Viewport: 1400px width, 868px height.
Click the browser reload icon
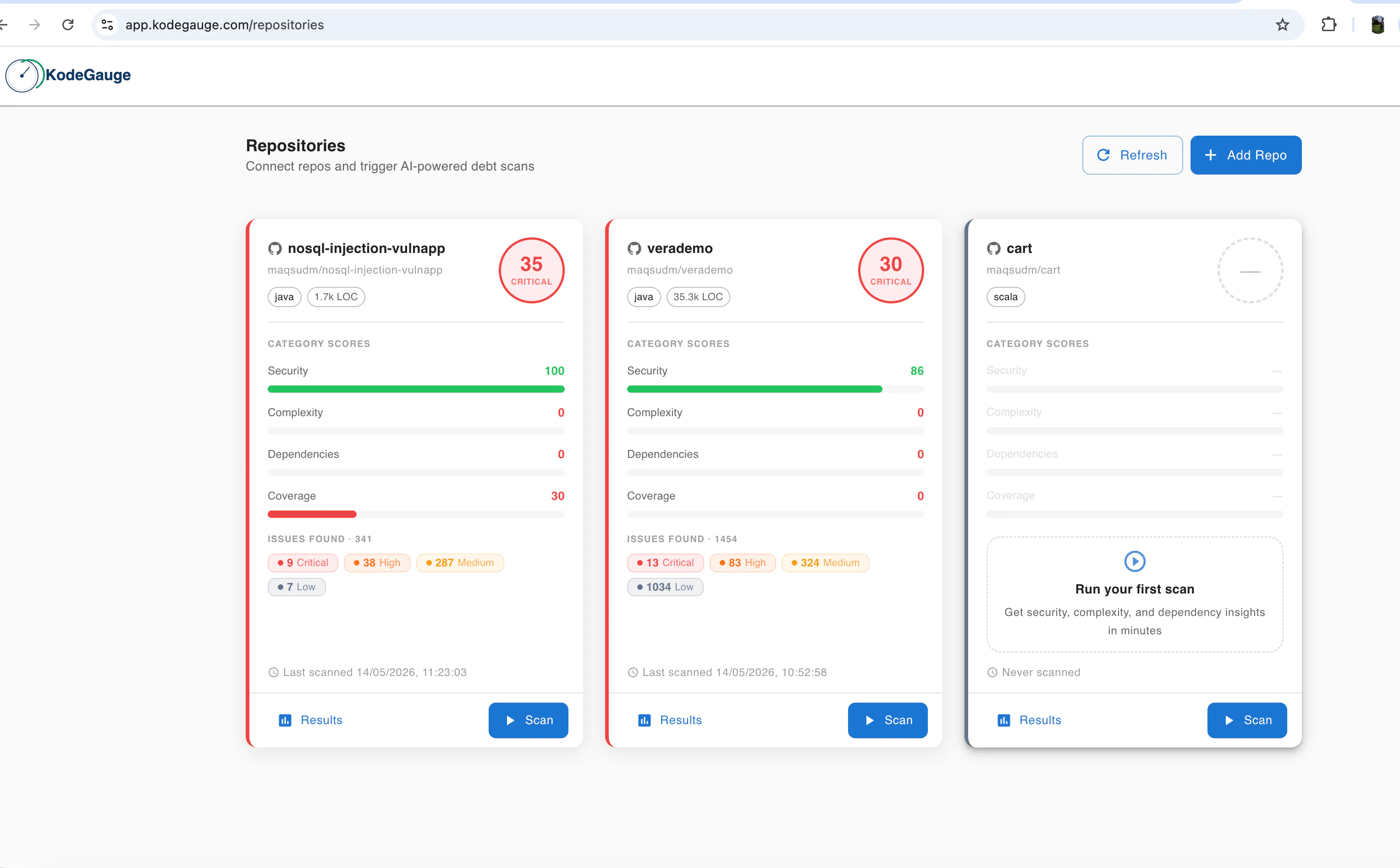pos(68,25)
